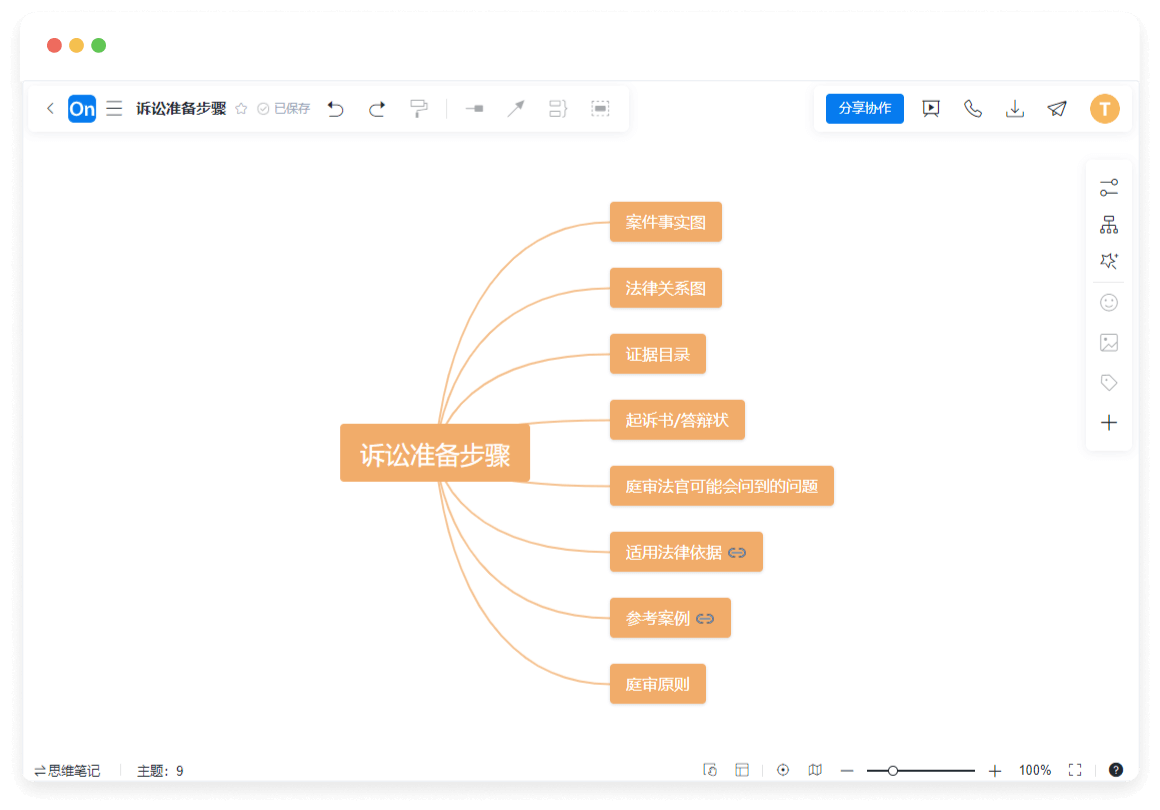Click the zoom slider handle

(893, 770)
